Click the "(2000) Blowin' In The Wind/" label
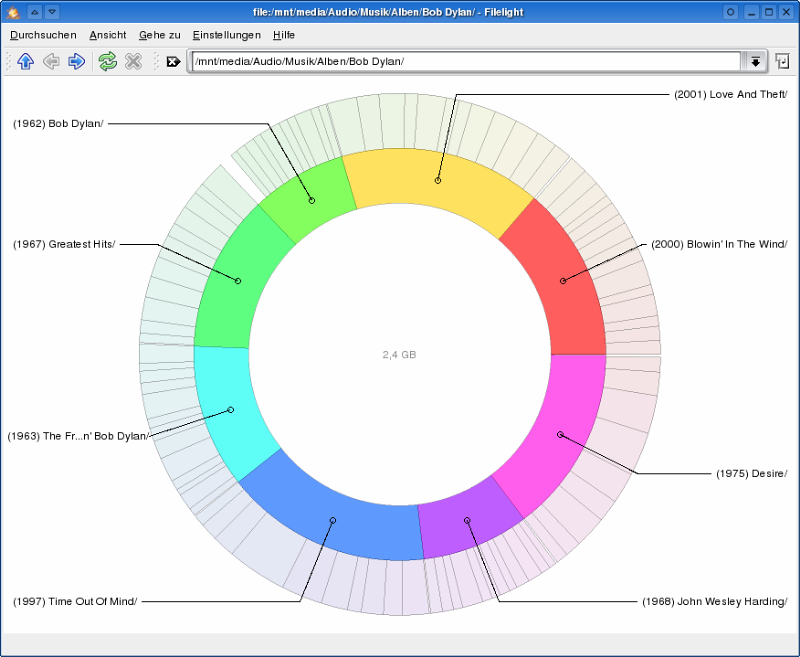 719,244
